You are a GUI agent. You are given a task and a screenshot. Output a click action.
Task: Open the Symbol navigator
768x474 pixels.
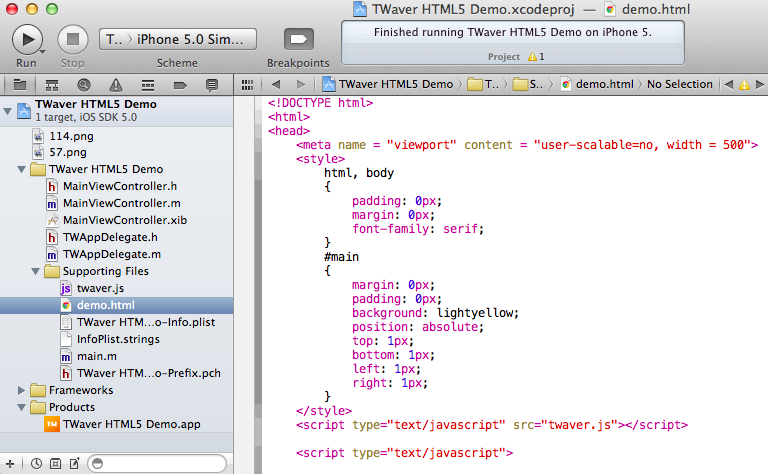click(x=52, y=85)
